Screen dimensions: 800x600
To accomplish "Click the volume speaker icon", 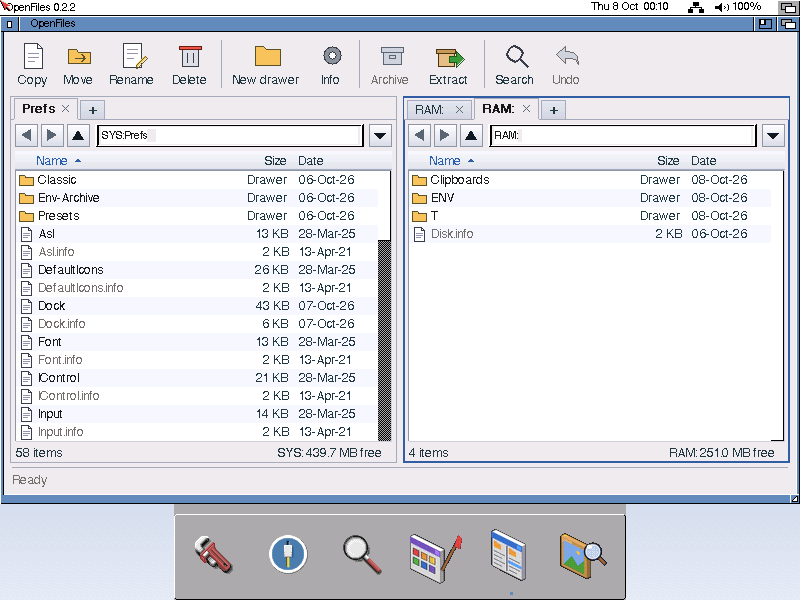I will [x=721, y=7].
